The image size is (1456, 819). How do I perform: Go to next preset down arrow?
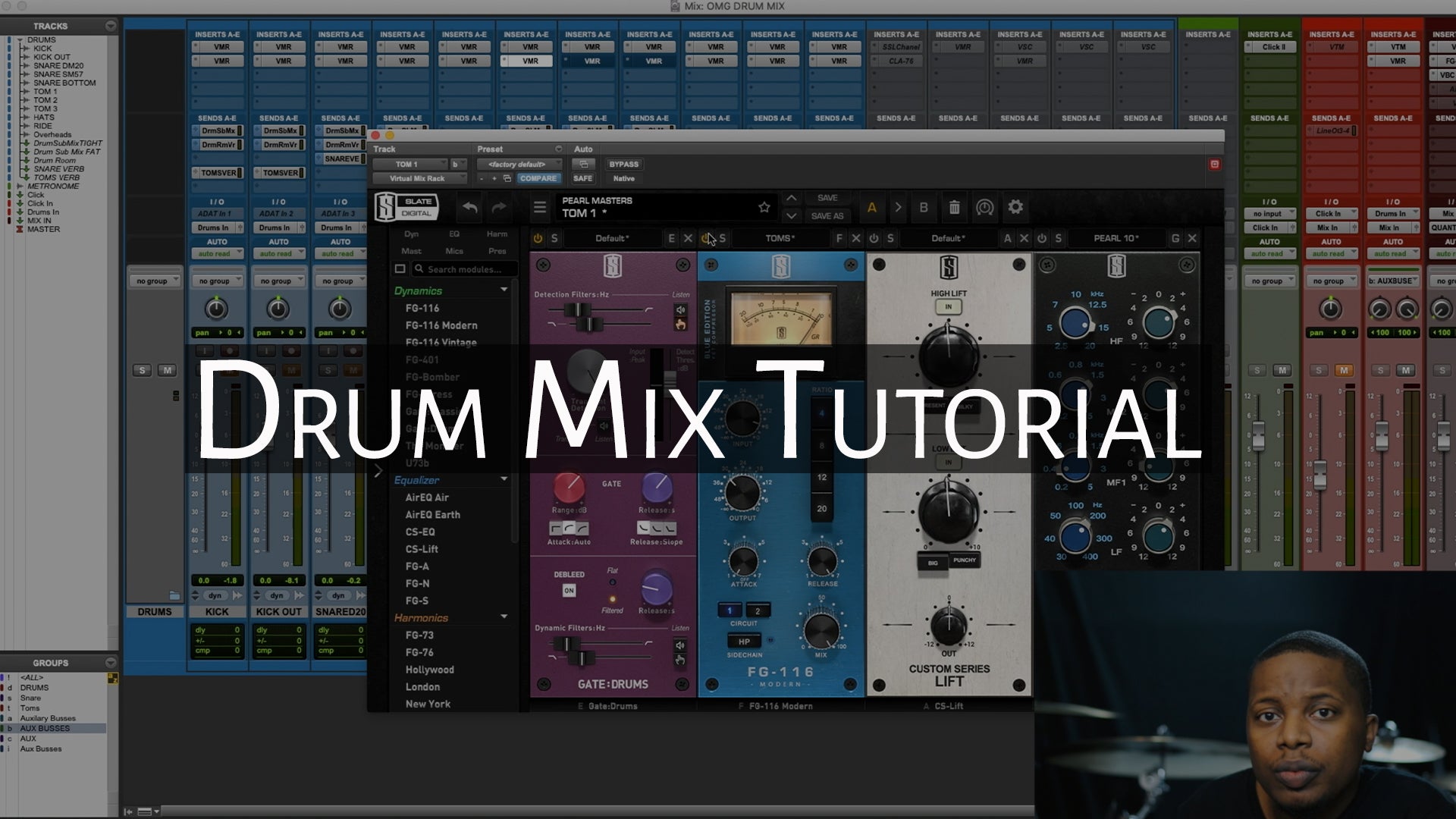pyautogui.click(x=791, y=216)
